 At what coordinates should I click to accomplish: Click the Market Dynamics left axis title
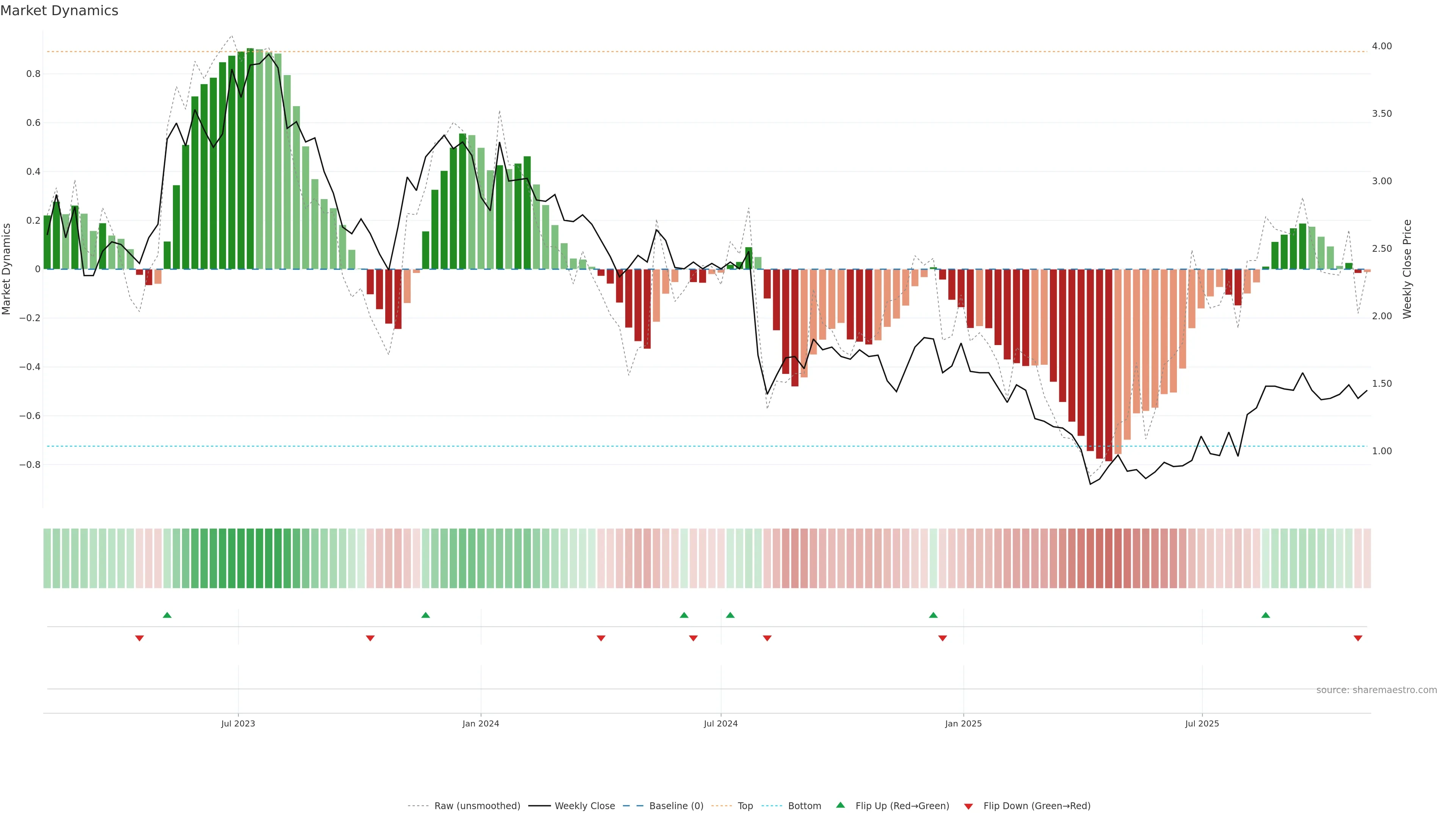(x=7, y=269)
